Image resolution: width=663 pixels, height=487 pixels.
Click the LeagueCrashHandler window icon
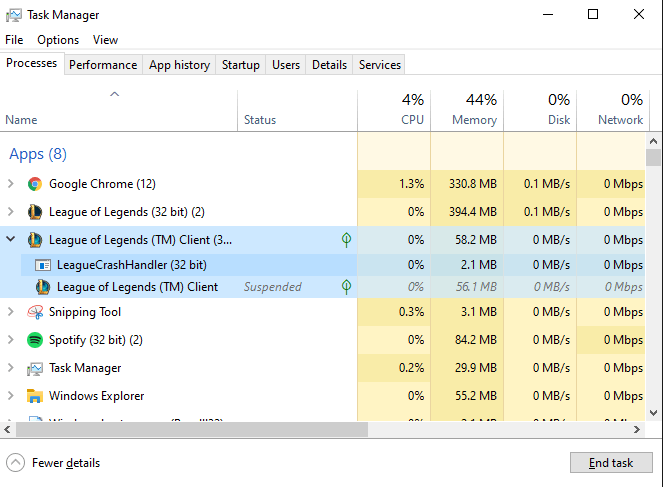click(x=43, y=265)
